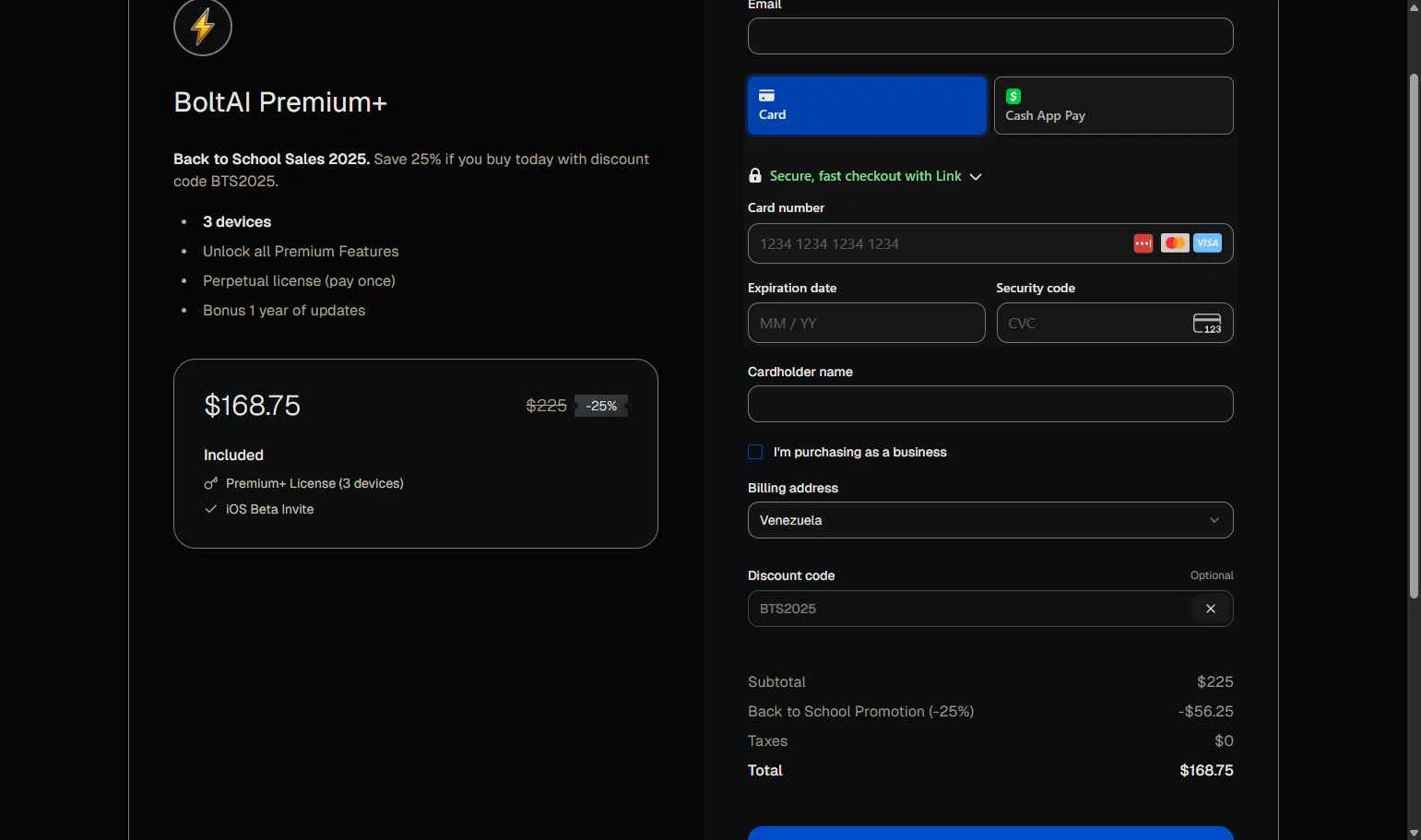The height and width of the screenshot is (840, 1421).
Task: Click the Total $168.75 amount
Action: click(1206, 771)
